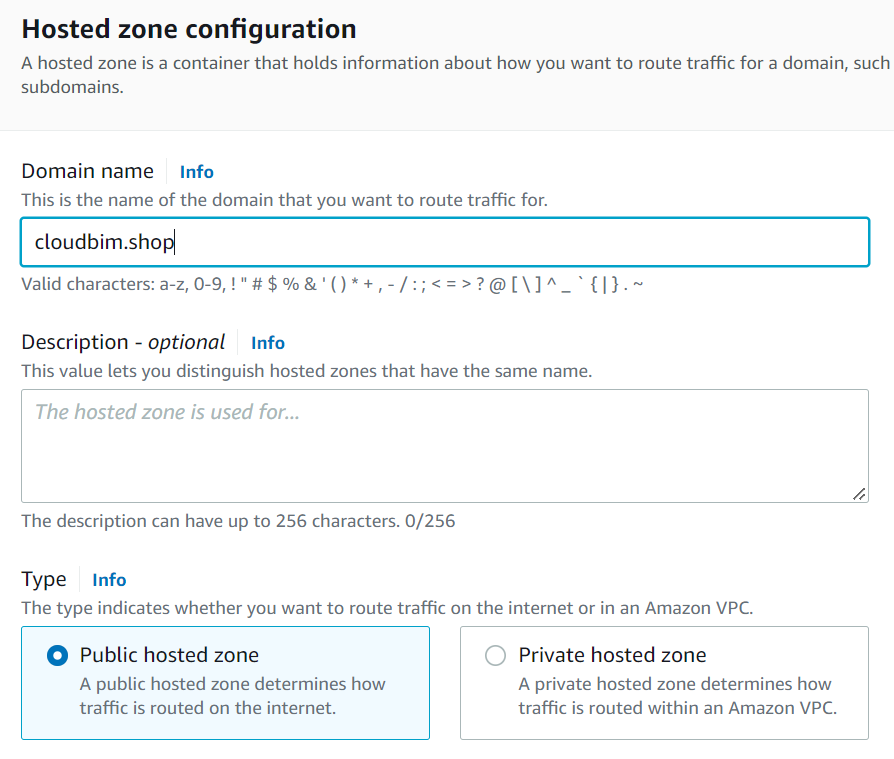Click private zone 'within an Amazon VPC' description
The width and height of the screenshot is (894, 759).
(x=676, y=708)
